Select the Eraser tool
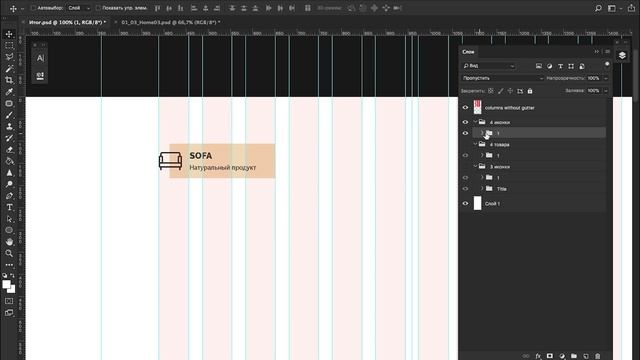Image resolution: width=640 pixels, height=360 pixels. coord(9,150)
